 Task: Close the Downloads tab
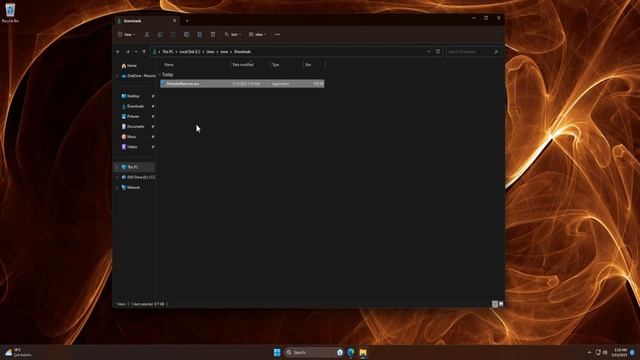[175, 21]
